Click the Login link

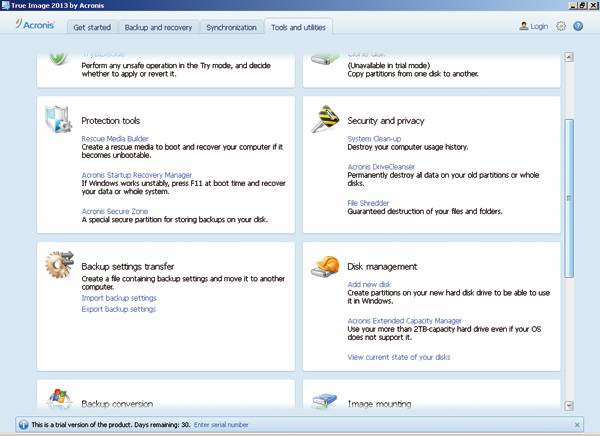tap(539, 26)
